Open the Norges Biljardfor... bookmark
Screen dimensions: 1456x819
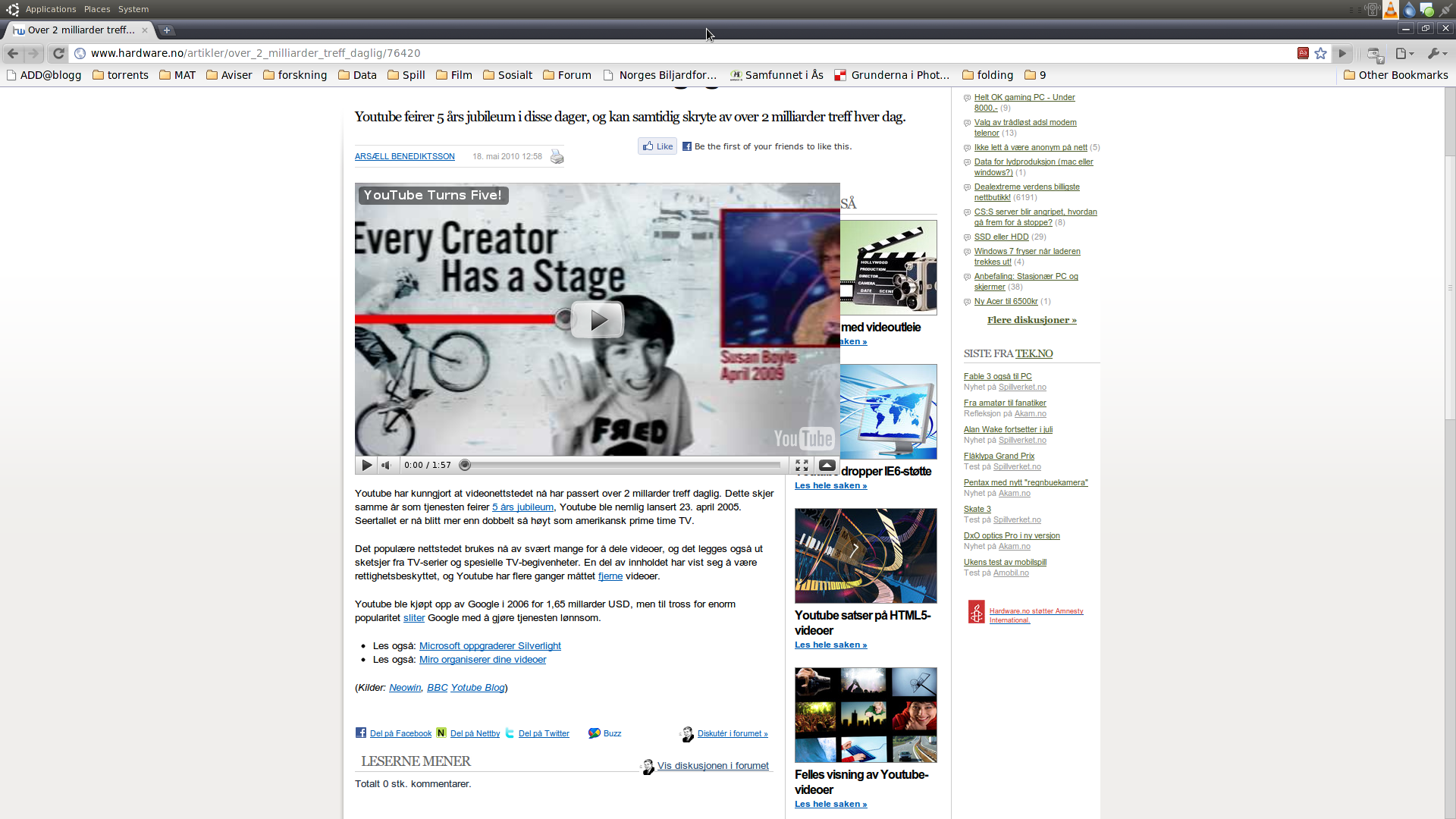point(660,75)
